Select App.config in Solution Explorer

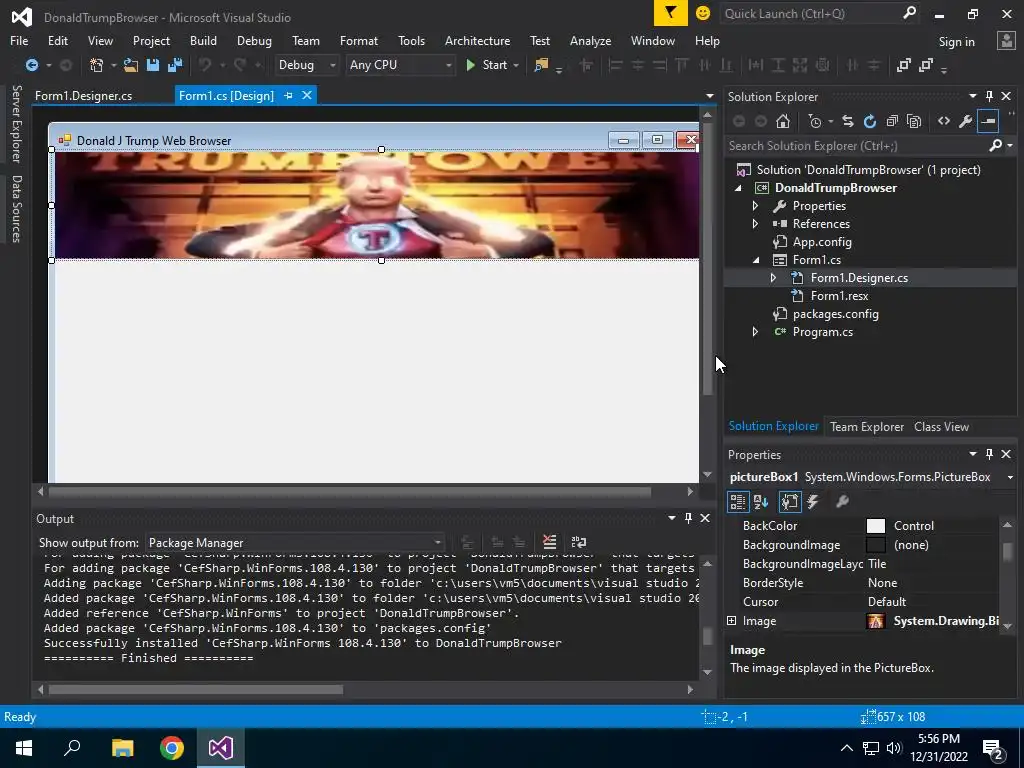pyautogui.click(x=822, y=242)
